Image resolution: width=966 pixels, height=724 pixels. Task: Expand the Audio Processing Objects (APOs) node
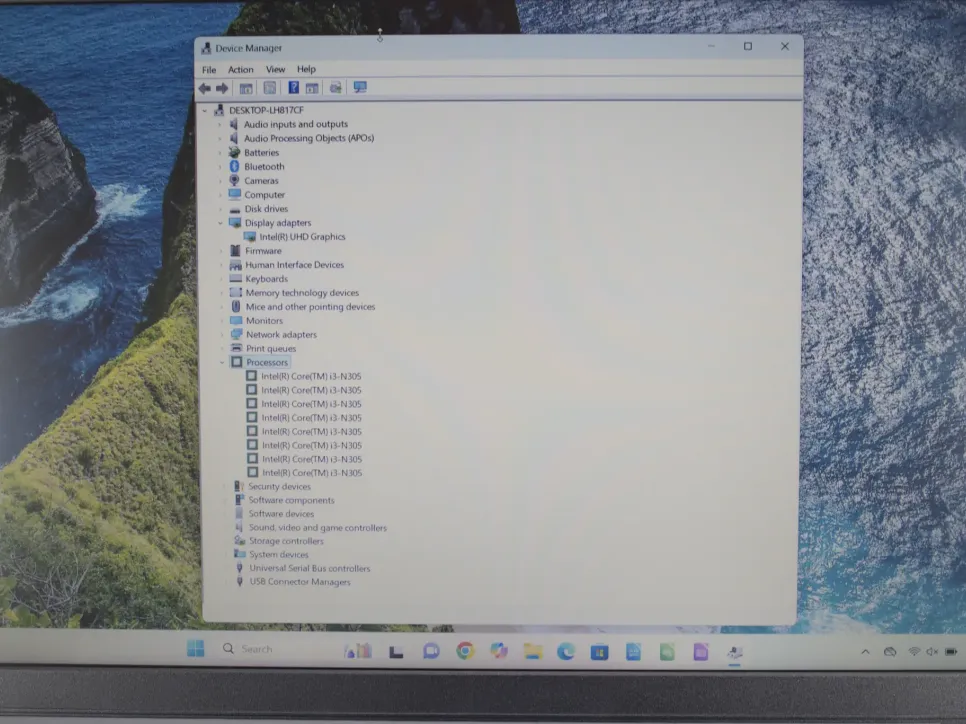point(219,139)
